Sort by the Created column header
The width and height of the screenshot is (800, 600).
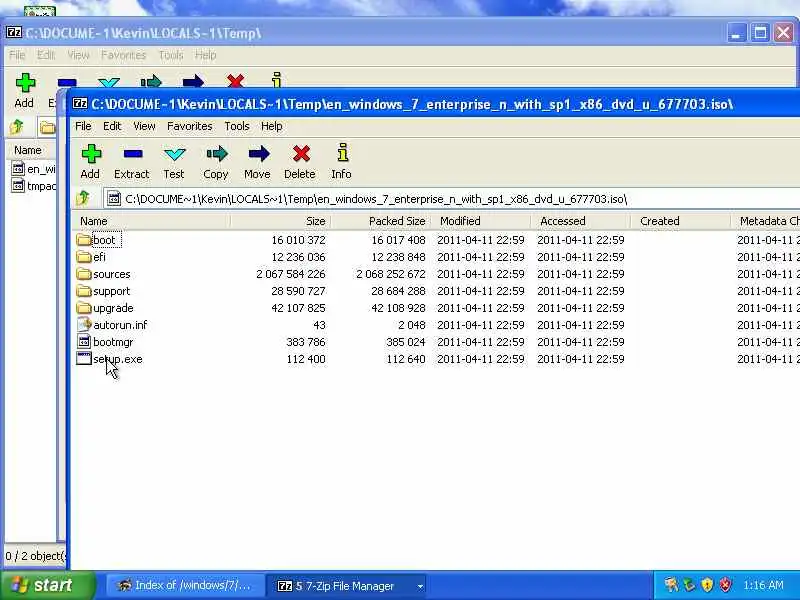681,221
